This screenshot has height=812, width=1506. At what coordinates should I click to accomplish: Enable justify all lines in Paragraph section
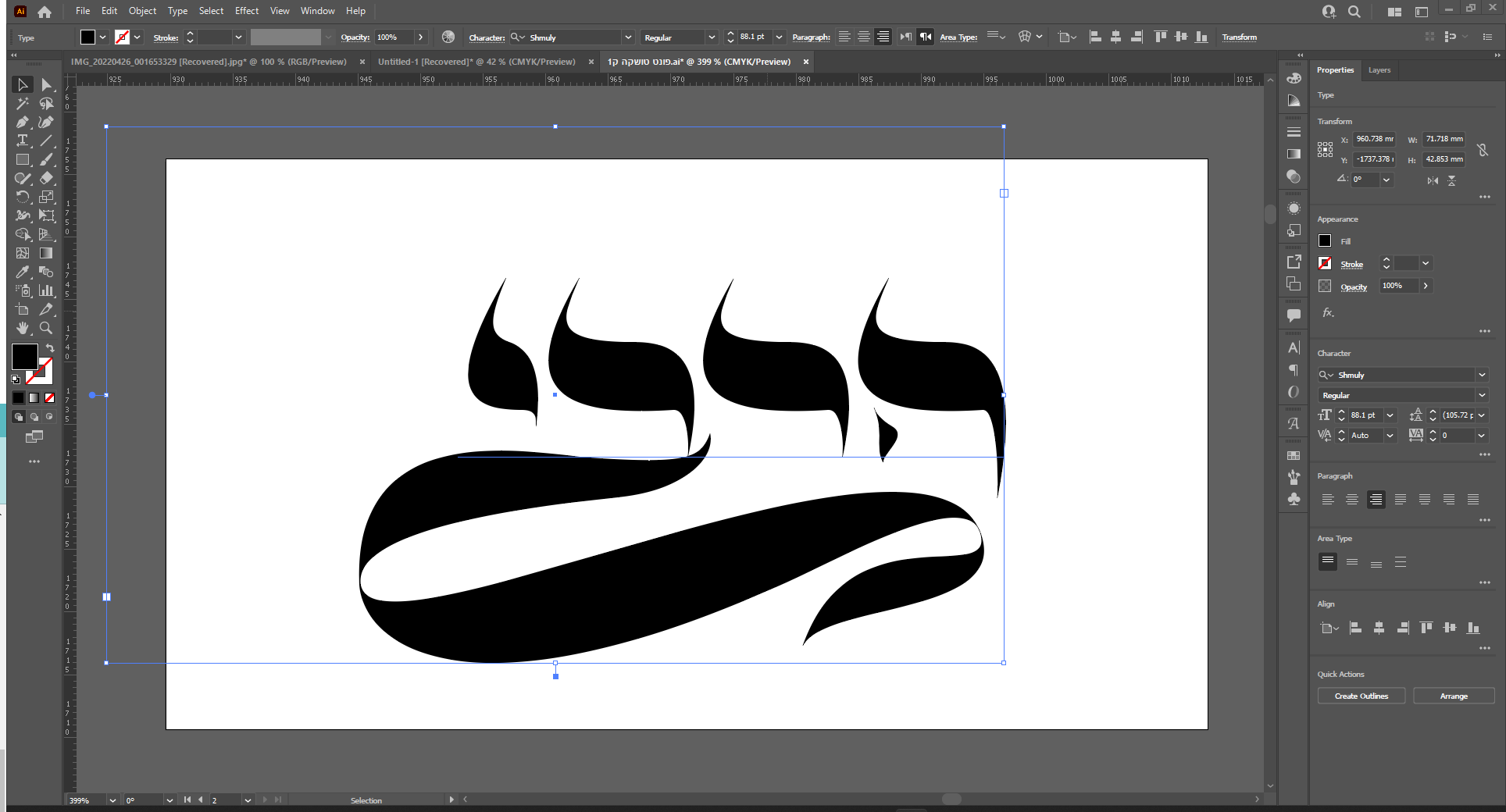tap(1473, 500)
